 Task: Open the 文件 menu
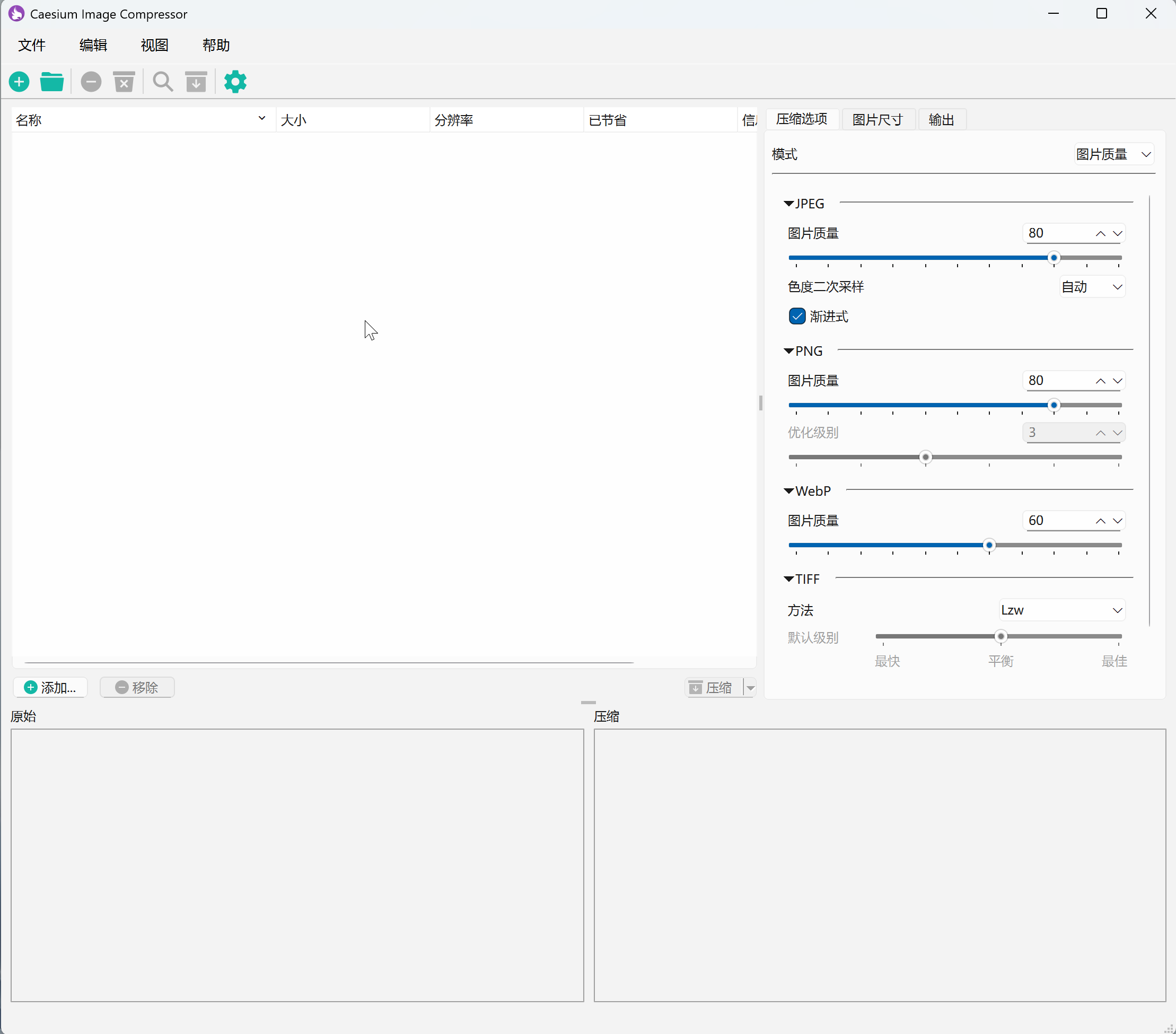tap(32, 46)
